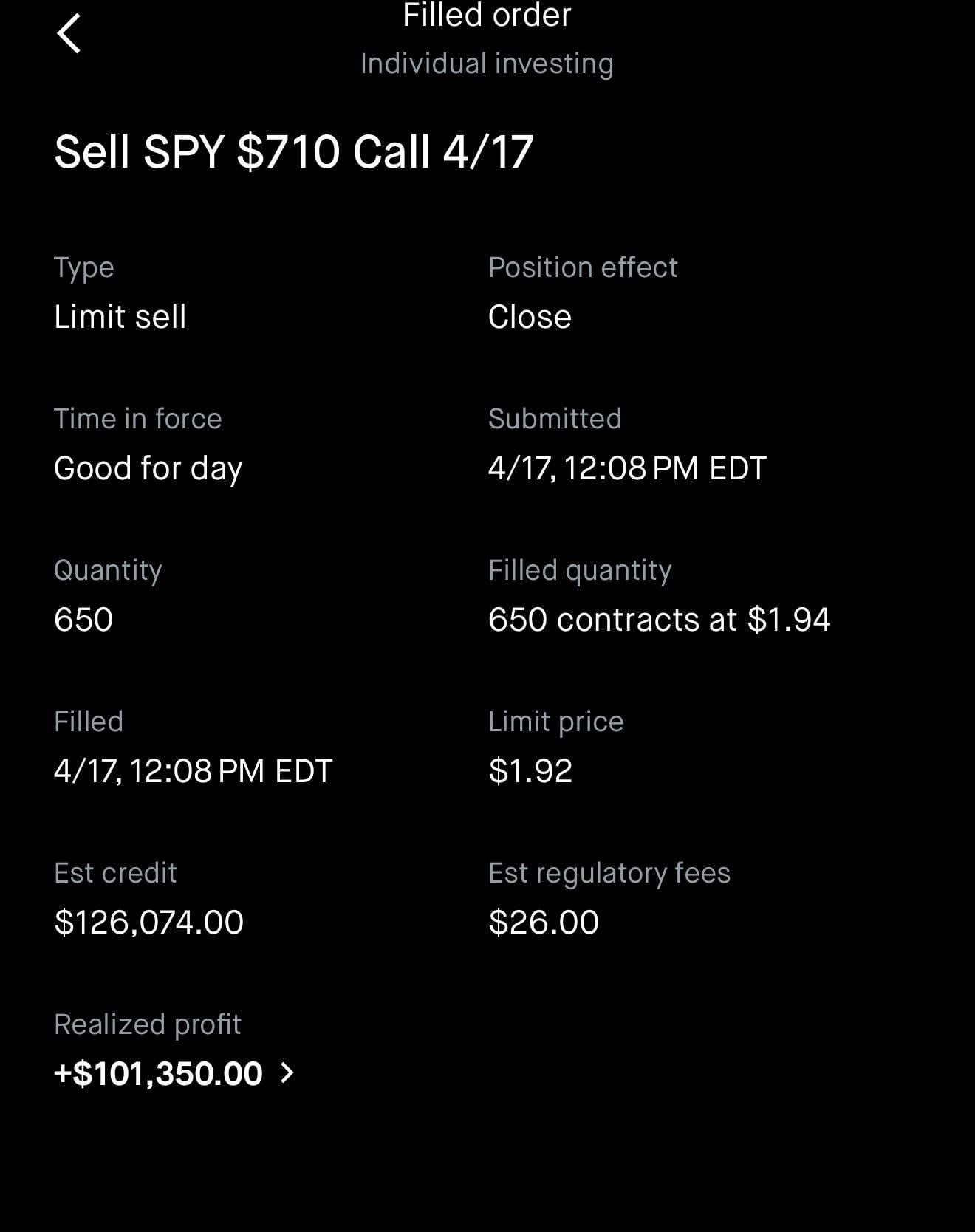
Task: Select the $126,074.00 est credit amount
Action: (148, 923)
